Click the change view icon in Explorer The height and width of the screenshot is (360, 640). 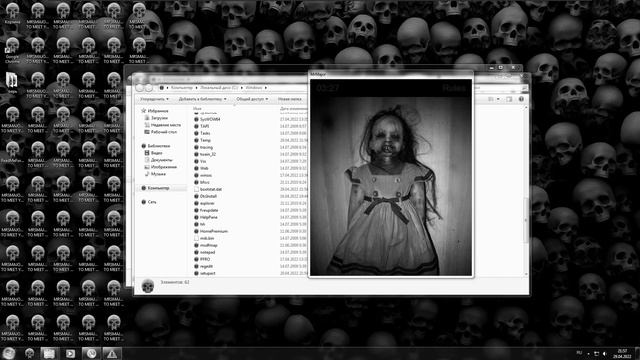491,99
